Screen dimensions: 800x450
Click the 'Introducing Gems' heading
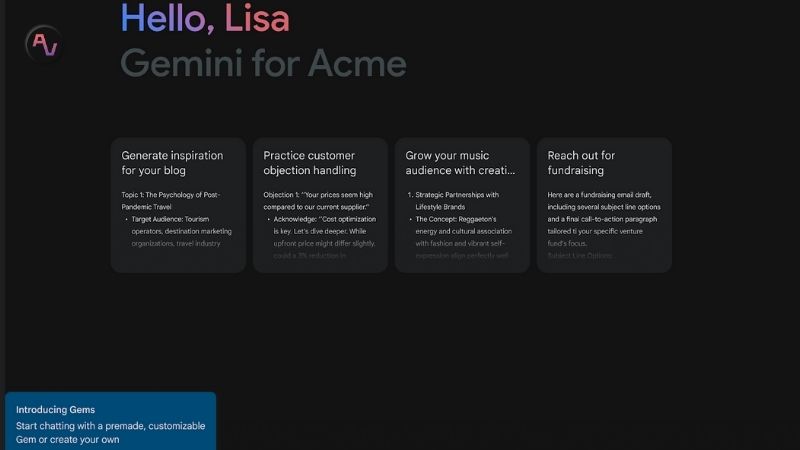pos(55,410)
